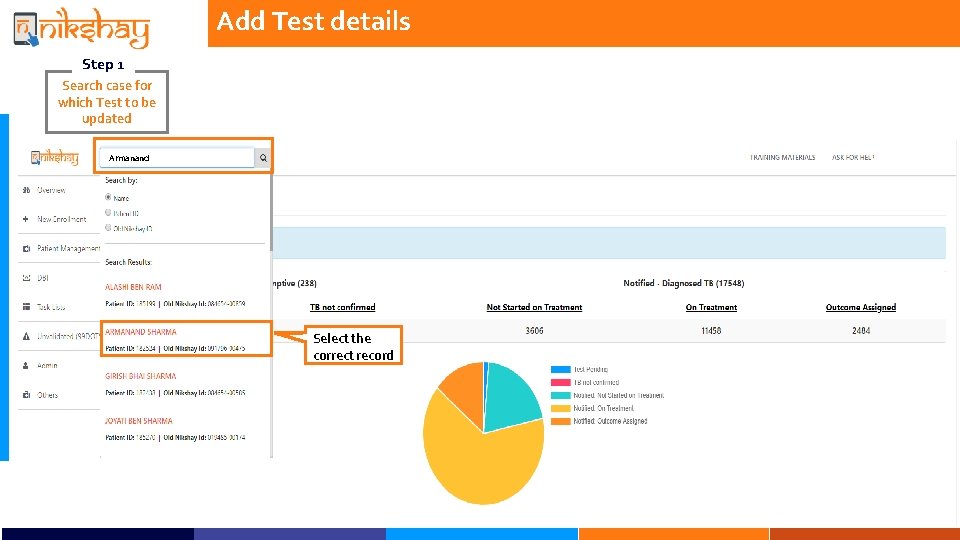Click the Ask For Help link
Image resolution: width=960 pixels, height=540 pixels.
(853, 157)
